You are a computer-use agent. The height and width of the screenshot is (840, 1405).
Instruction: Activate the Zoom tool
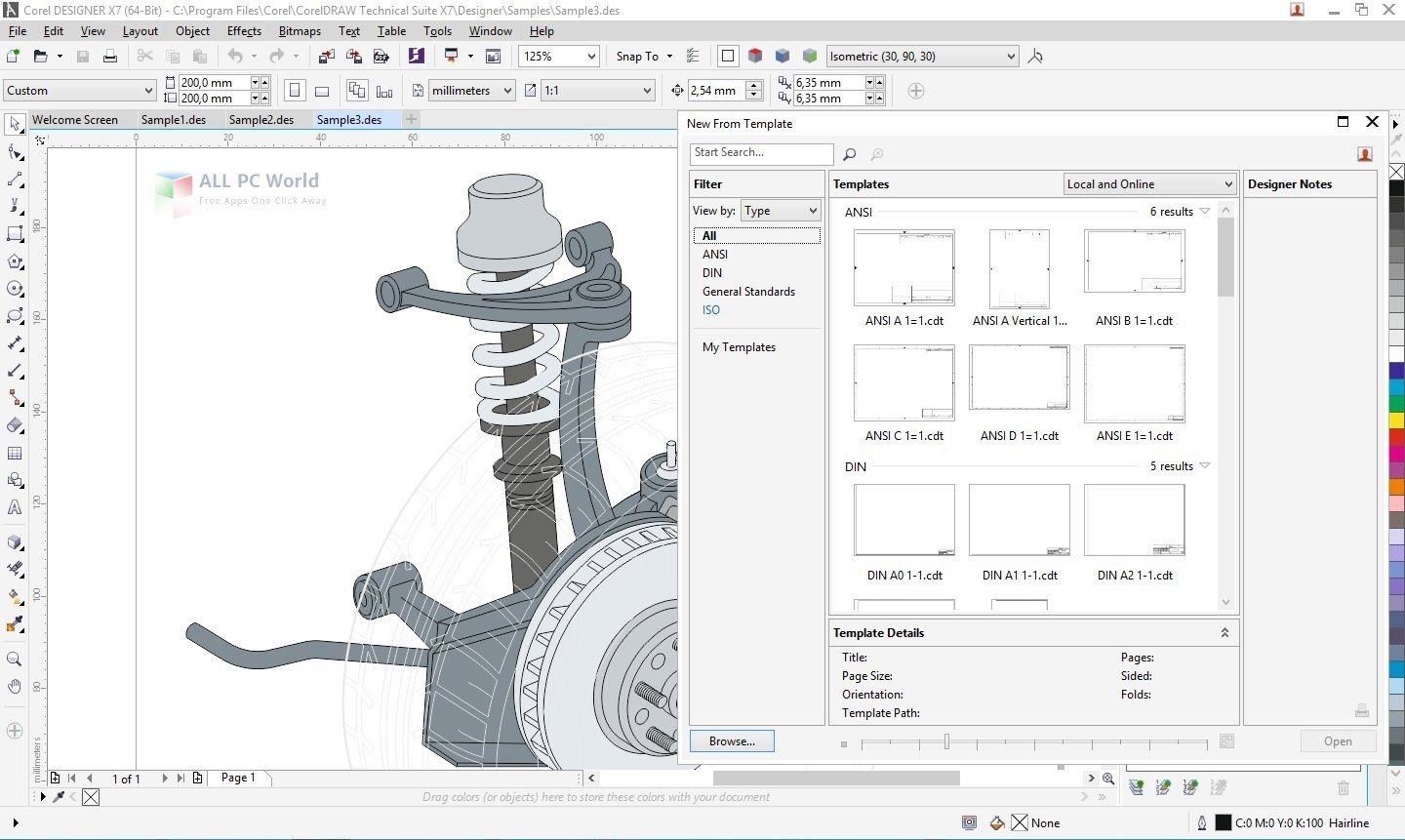coord(15,660)
